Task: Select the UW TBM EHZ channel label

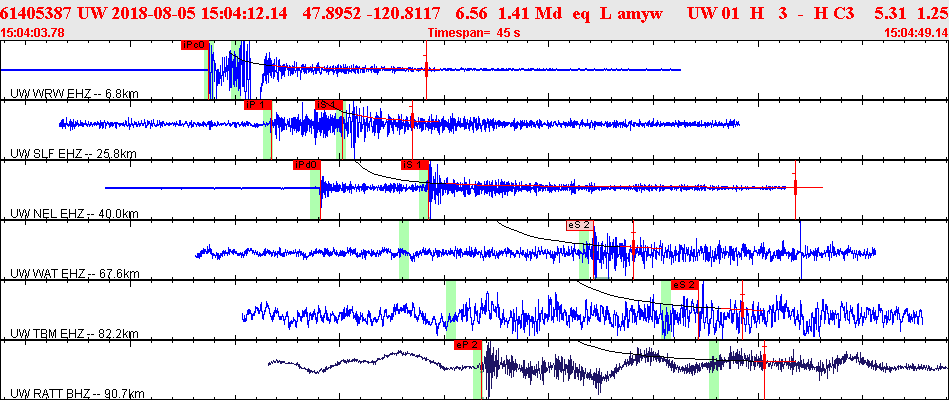Action: coord(74,333)
